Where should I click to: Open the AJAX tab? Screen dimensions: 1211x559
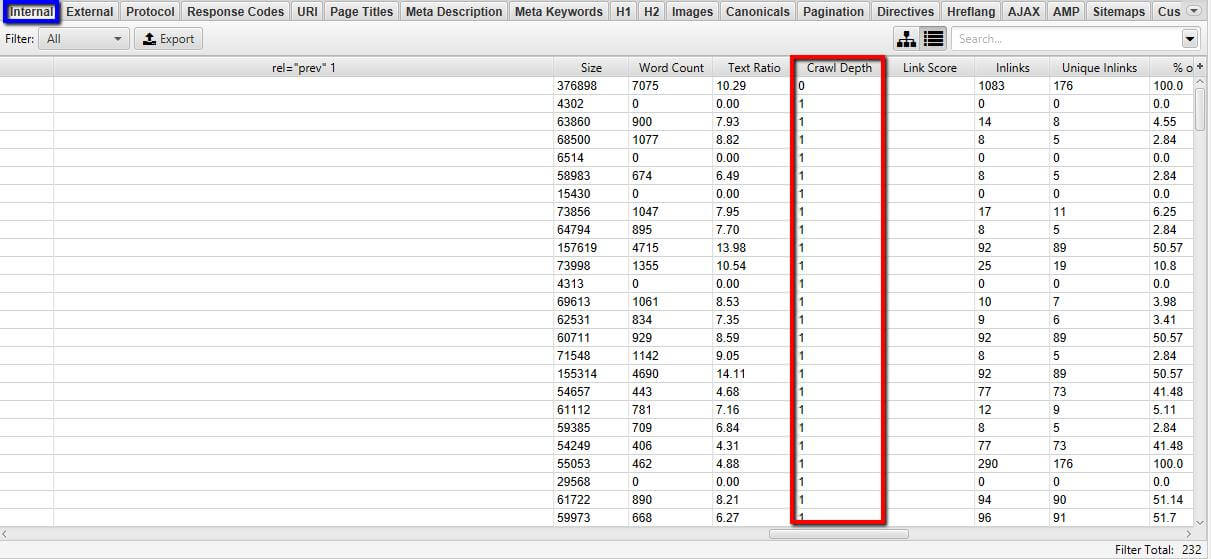click(x=1024, y=12)
